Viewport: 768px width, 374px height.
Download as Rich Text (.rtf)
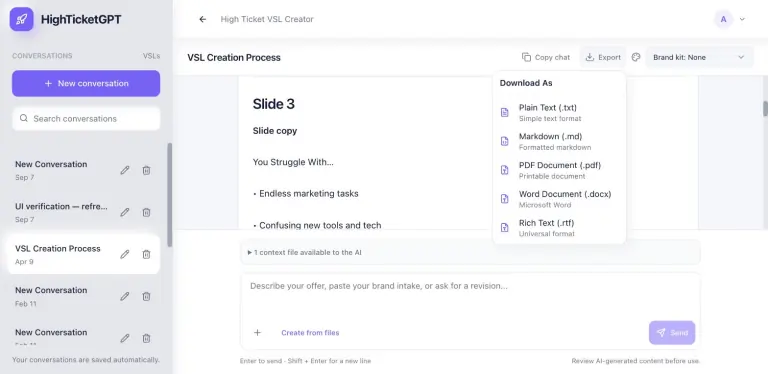(559, 228)
